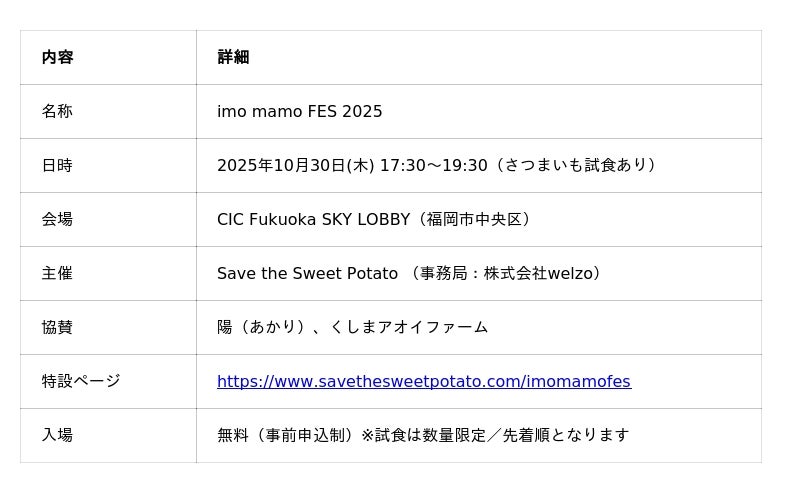Select the 特設ページ row label
Screen dimensions: 800x493
[80, 381]
